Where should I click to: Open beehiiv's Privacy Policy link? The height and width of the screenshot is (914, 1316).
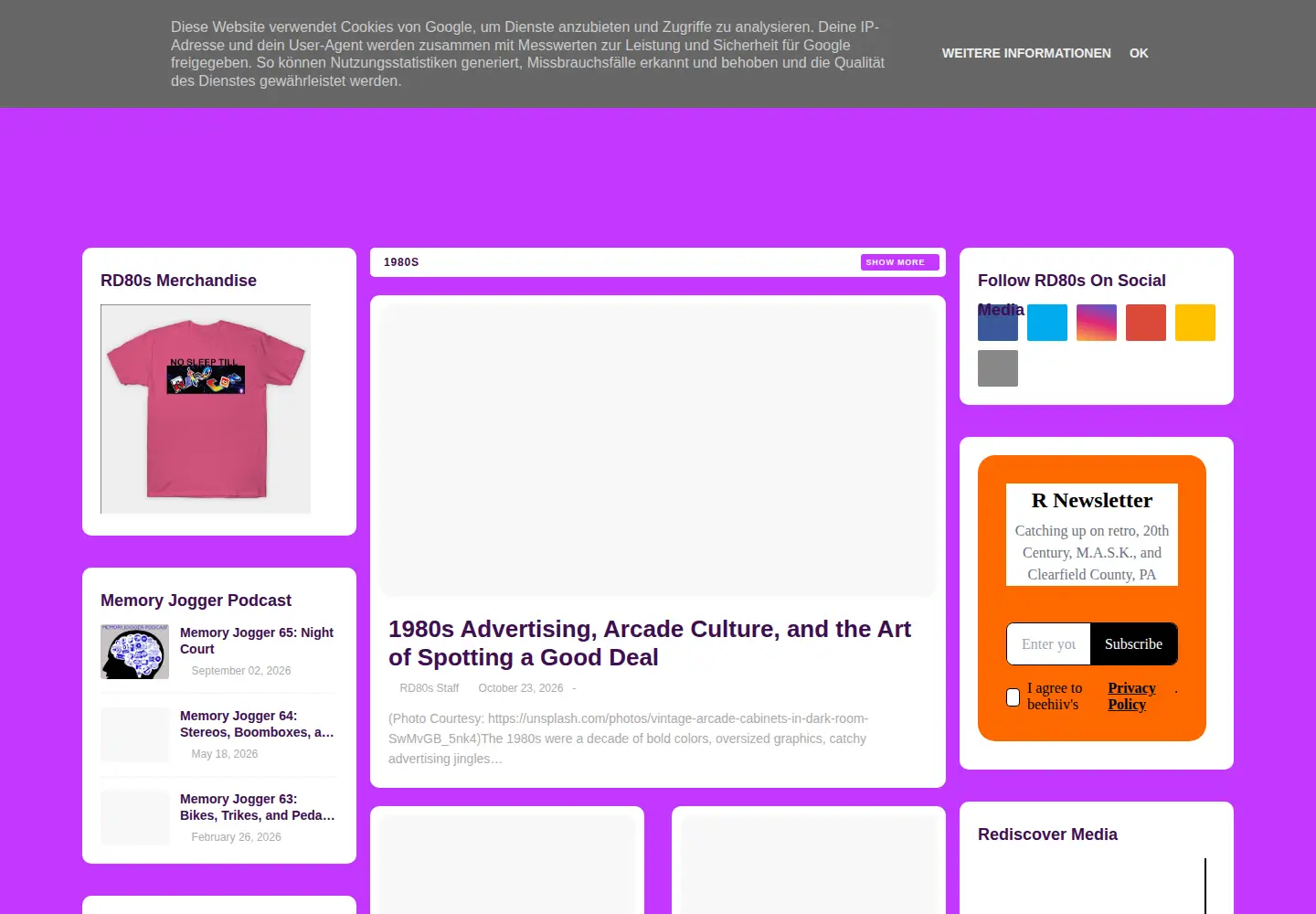[x=1131, y=696]
